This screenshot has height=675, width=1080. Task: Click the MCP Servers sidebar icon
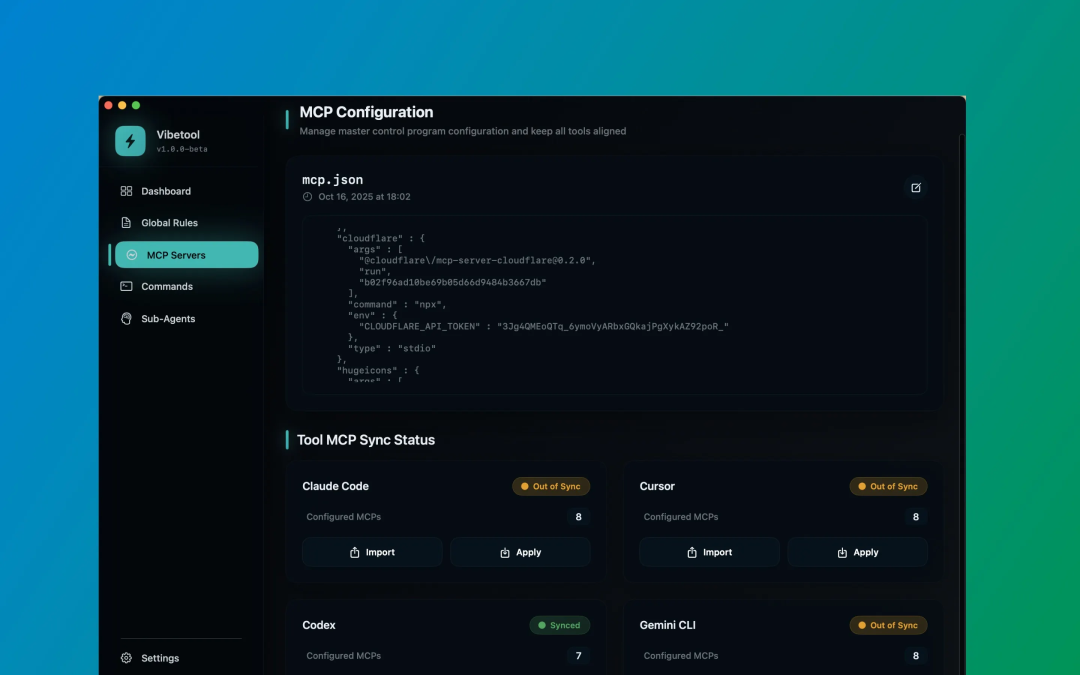point(132,255)
